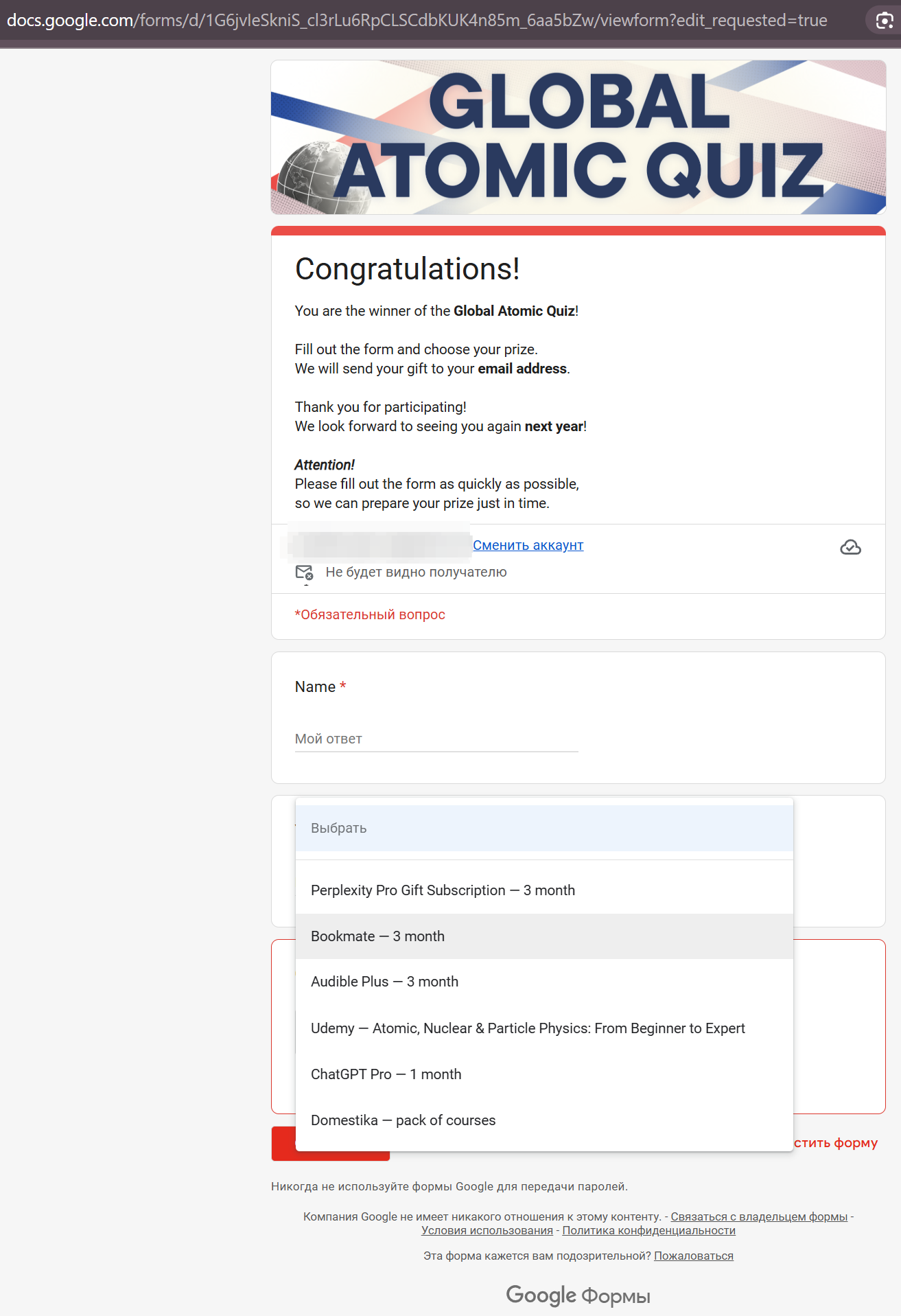Click the "Пожаловаться" report link
Viewport: 901px width, 1316px height.
coord(693,1256)
